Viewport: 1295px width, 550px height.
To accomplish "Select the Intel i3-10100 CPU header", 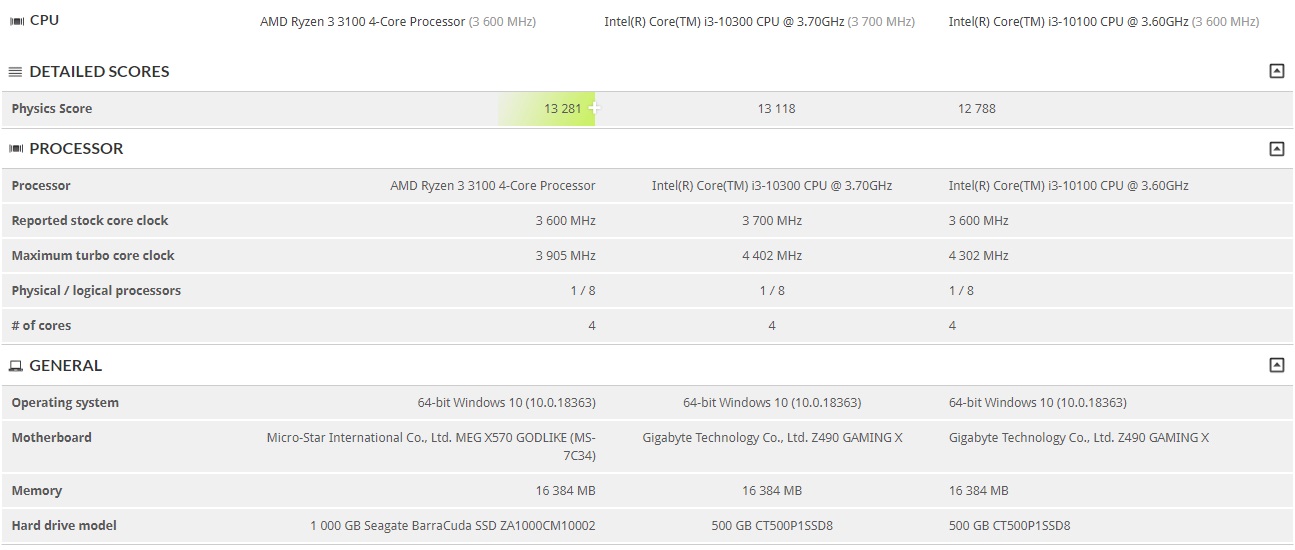I will tap(1103, 22).
